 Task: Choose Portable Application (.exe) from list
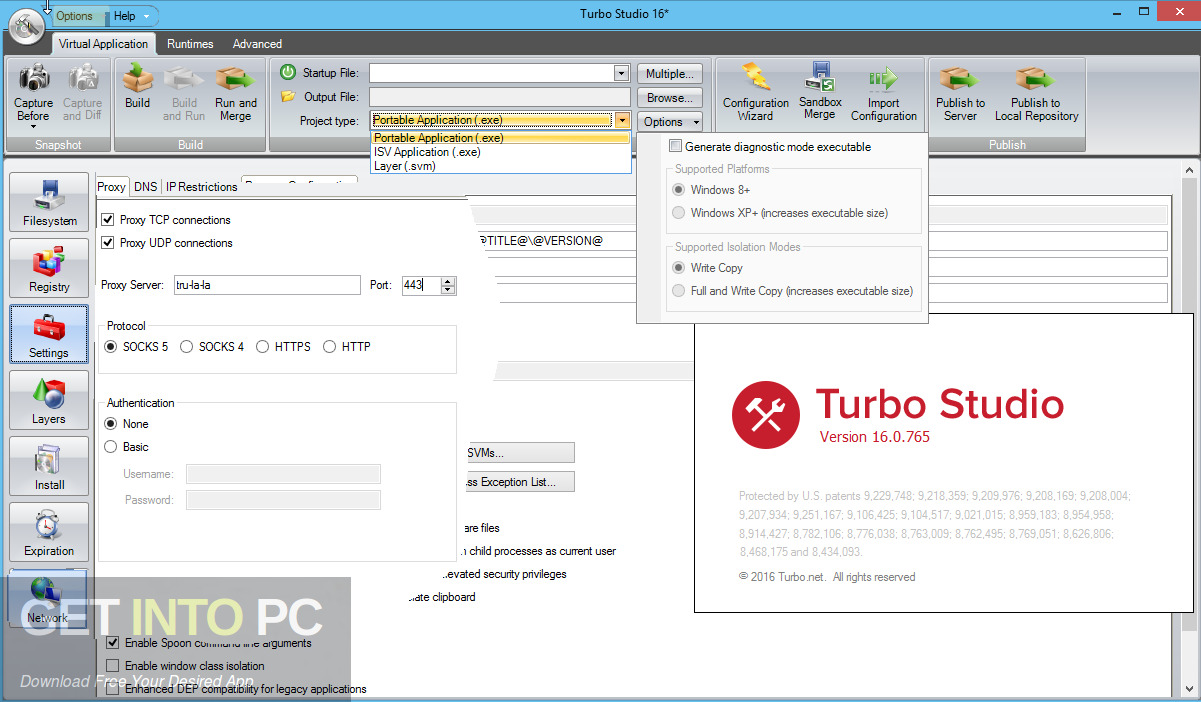500,138
